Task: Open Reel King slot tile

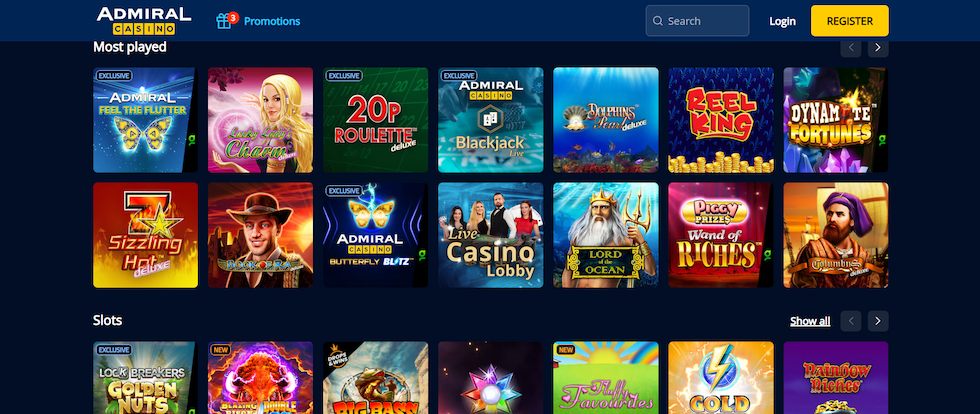Action: [x=721, y=120]
